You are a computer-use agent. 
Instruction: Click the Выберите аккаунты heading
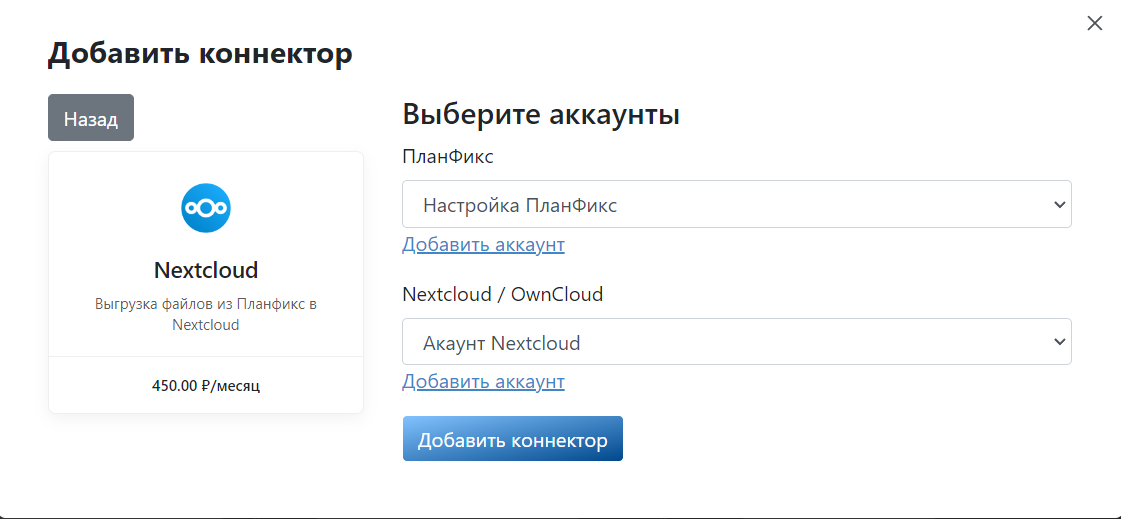tap(541, 114)
